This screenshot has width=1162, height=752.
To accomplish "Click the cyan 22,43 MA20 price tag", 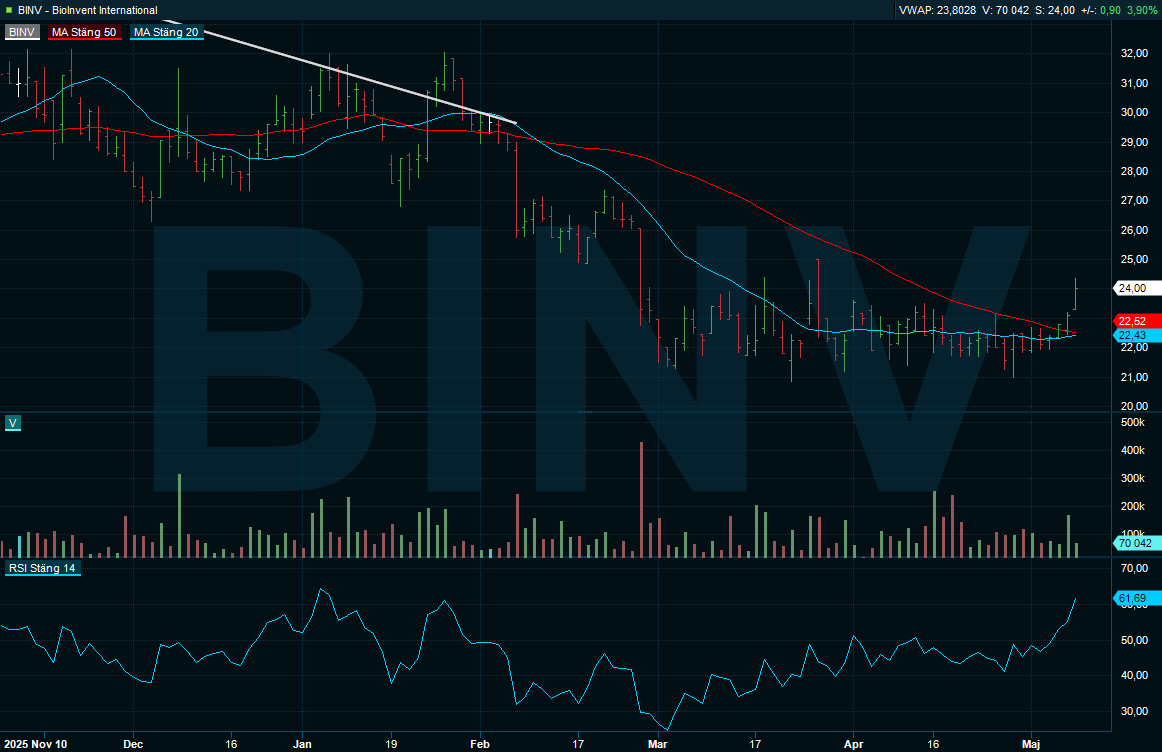I will coord(1138,335).
